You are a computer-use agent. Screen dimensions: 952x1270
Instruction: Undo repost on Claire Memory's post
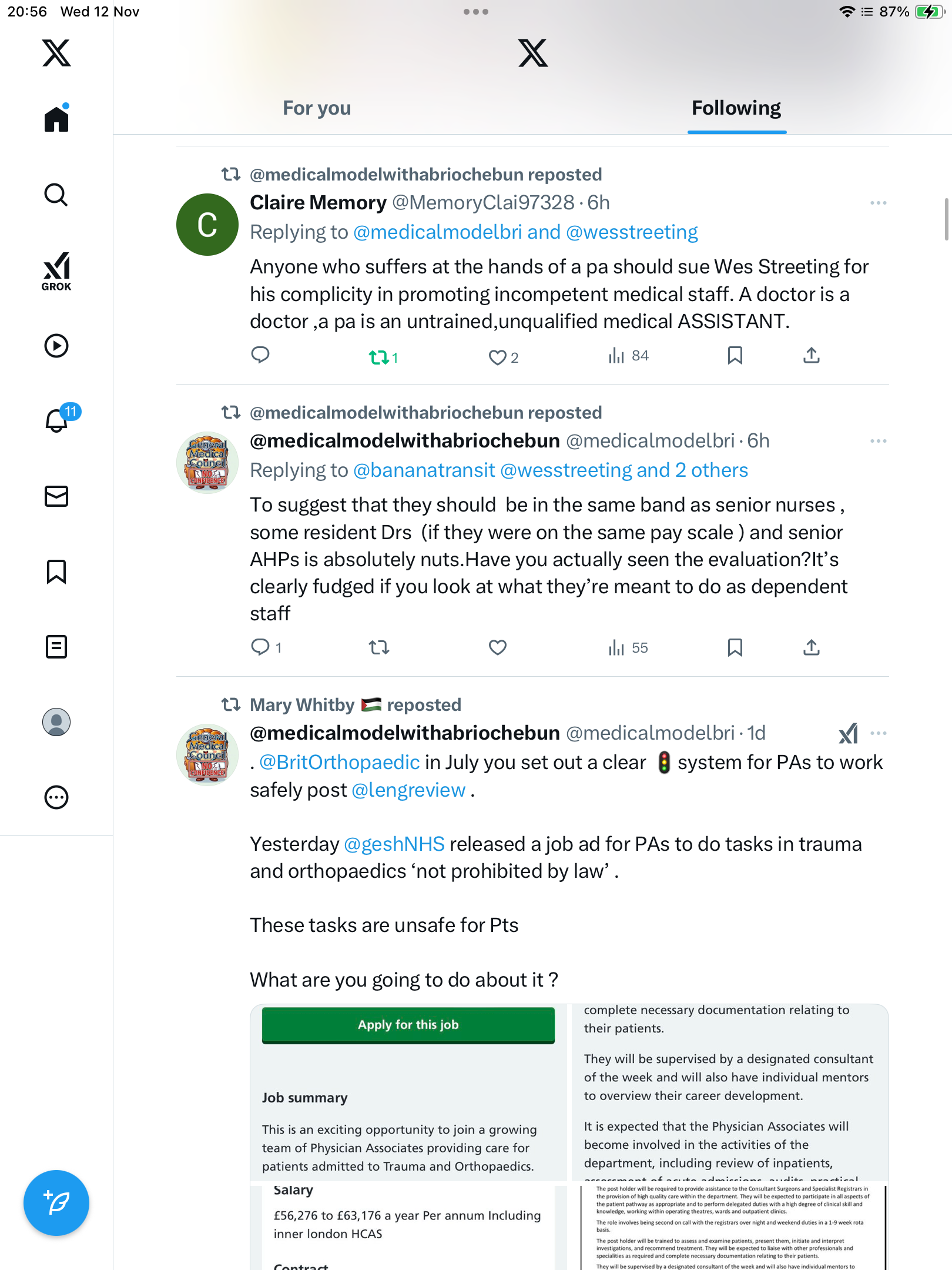tap(379, 357)
